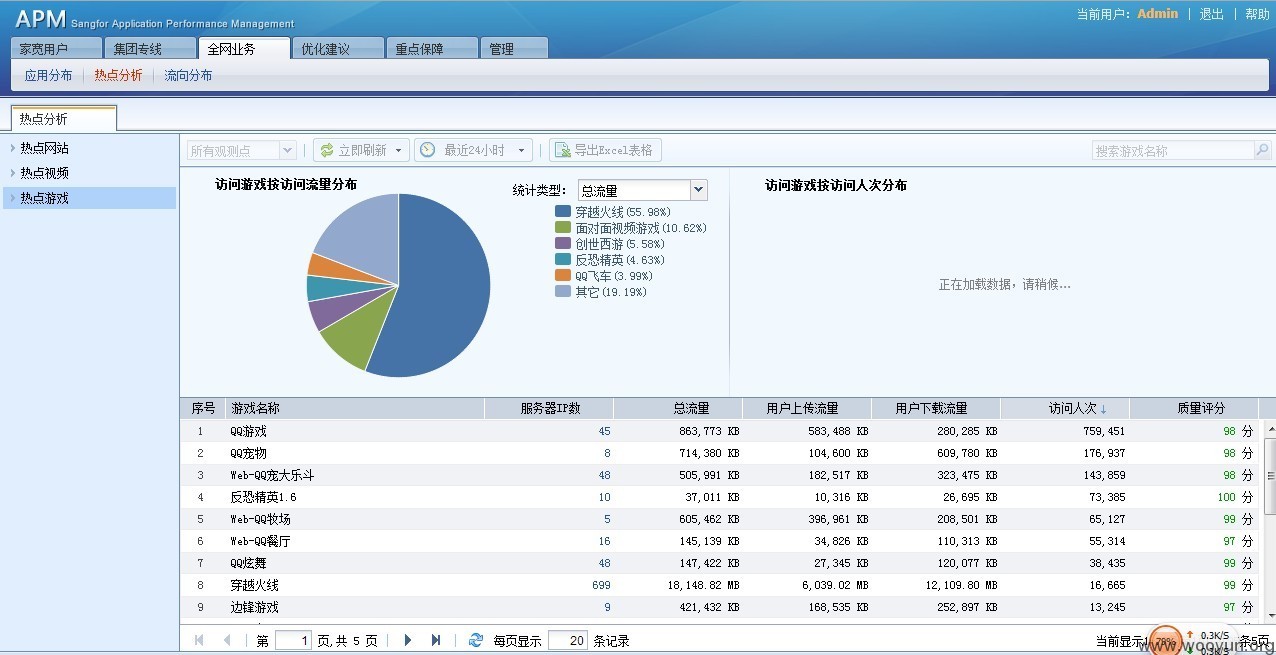Open the 帮助 help link
Image resolution: width=1276 pixels, height=655 pixels.
click(1257, 14)
